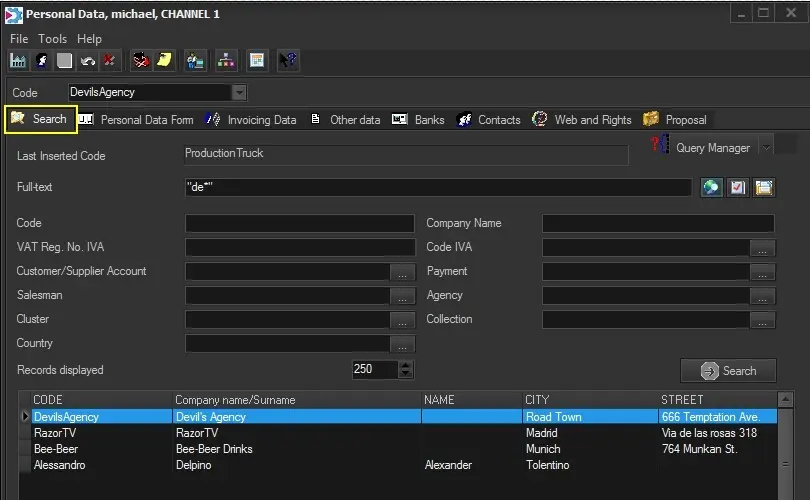810x500 pixels.
Task: Open the Salesman field lookup button
Action: [x=402, y=296]
